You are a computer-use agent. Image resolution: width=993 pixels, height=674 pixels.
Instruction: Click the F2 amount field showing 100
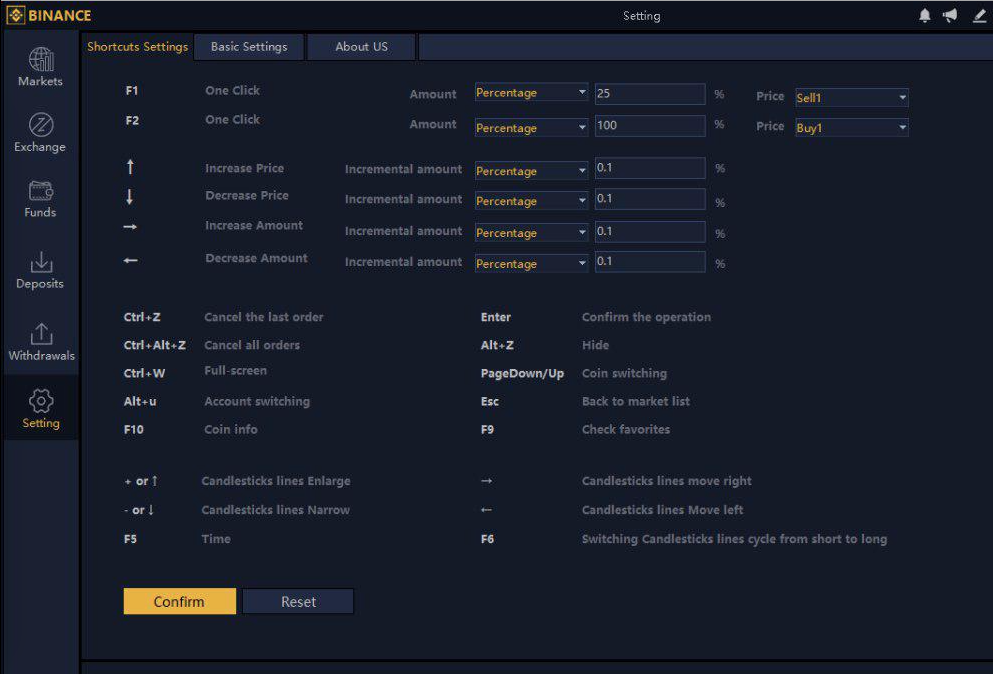[650, 125]
